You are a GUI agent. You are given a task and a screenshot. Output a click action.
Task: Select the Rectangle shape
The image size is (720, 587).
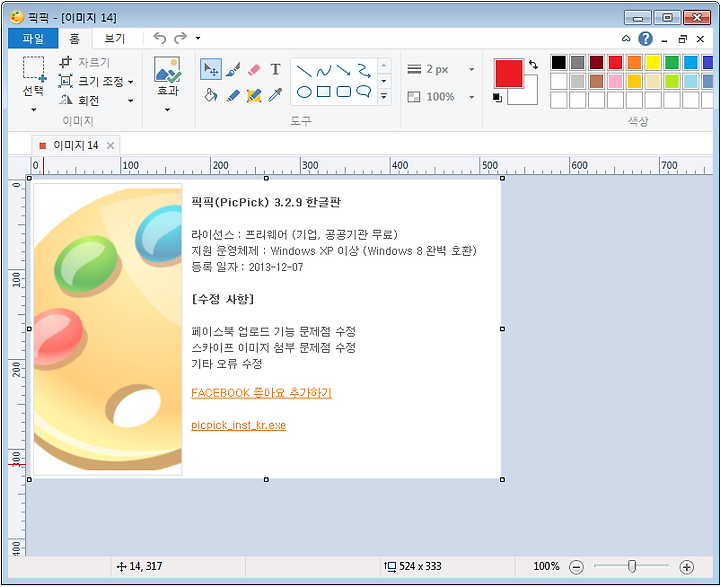point(324,91)
